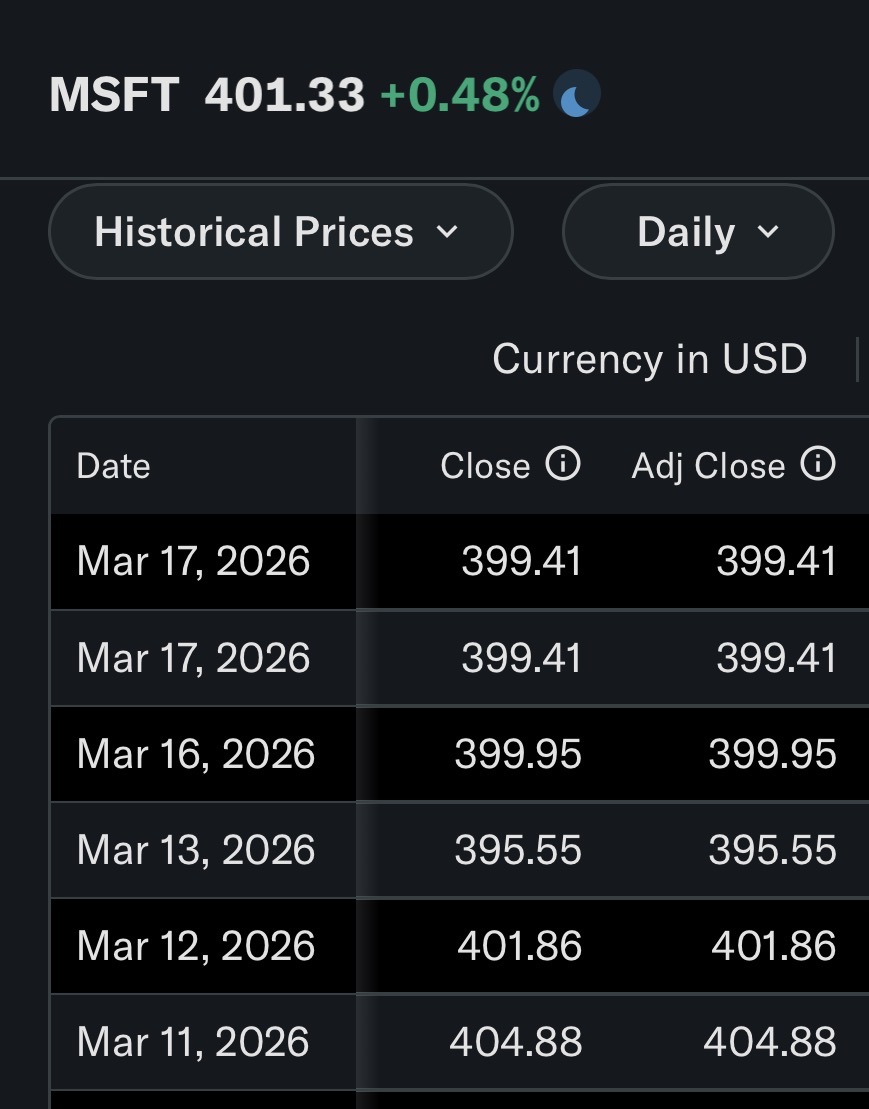Click the MSFT ticker symbol
Image resolution: width=869 pixels, height=1109 pixels.
[x=114, y=96]
